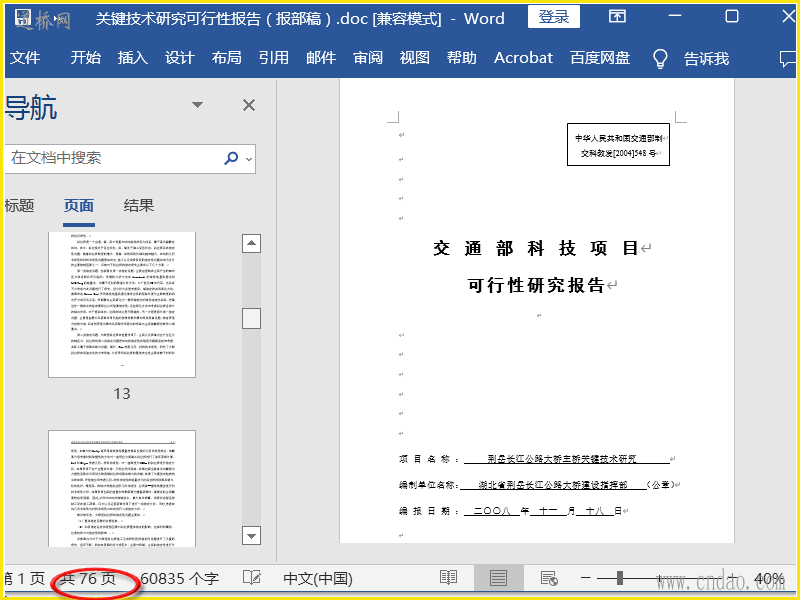Open the comments speech bubble icon
The width and height of the screenshot is (800, 600).
[787, 59]
